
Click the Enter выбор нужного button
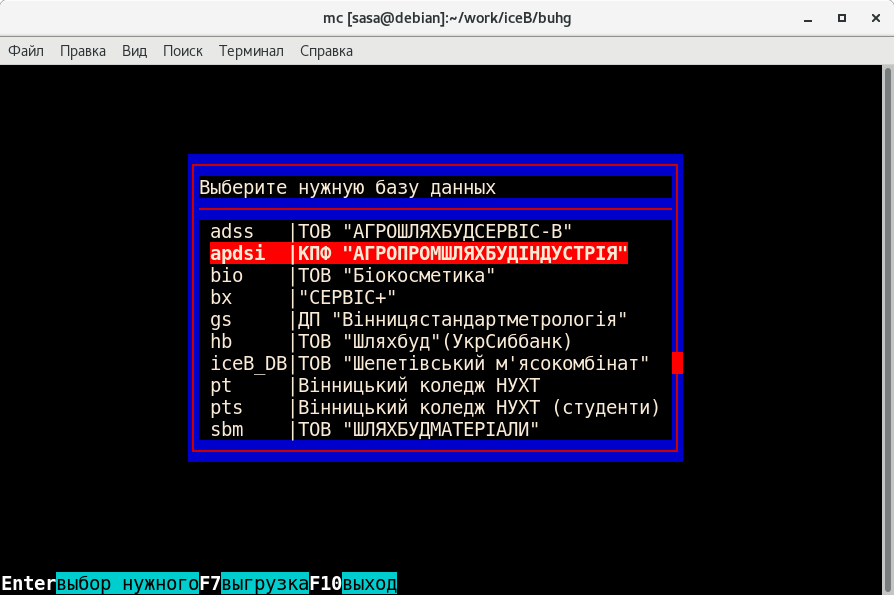coord(100,583)
